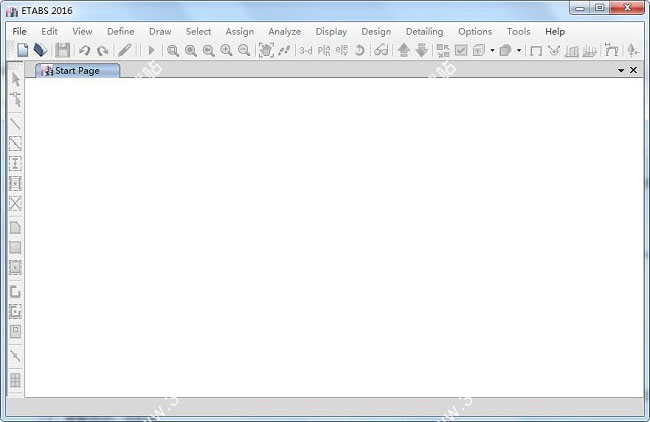Set default 3-d view
The image size is (650, 422).
[306, 50]
